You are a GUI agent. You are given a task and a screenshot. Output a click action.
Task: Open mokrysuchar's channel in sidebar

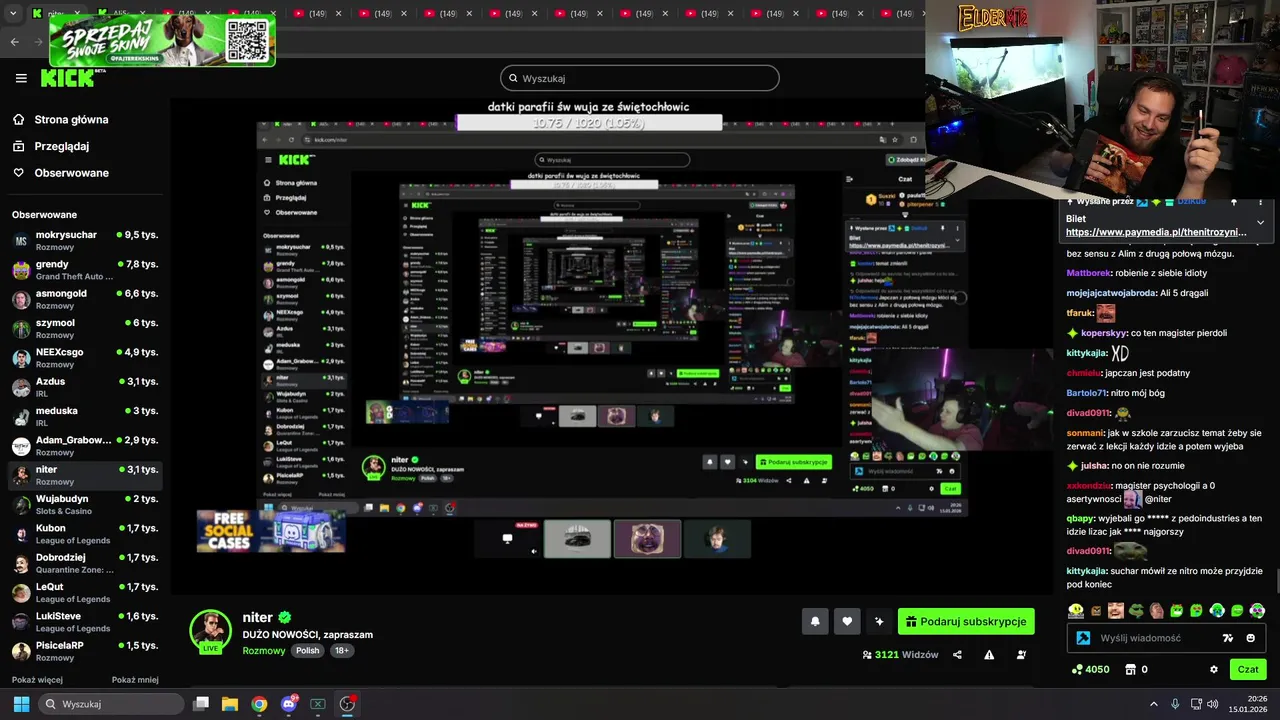85,240
